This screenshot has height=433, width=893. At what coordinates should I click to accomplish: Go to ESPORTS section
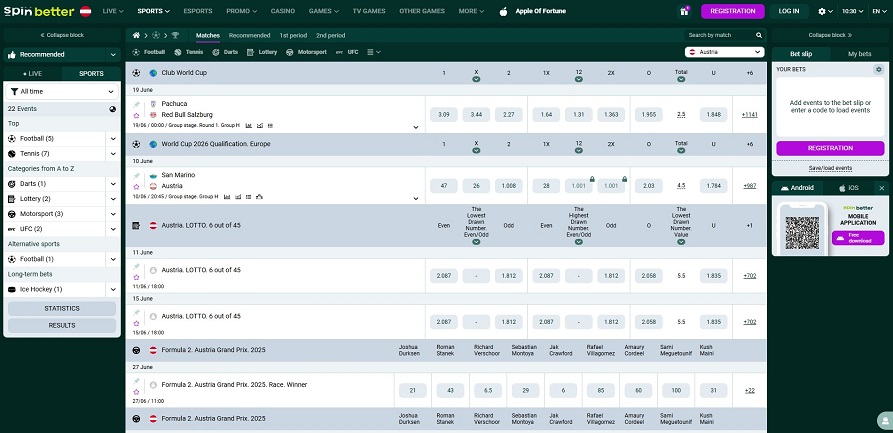coord(198,11)
